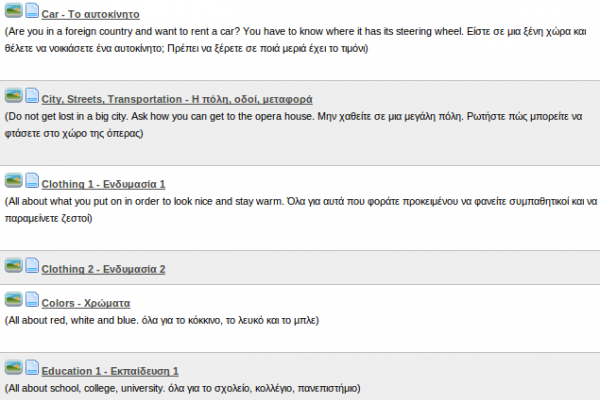600x400 pixels.
Task: Click the Colors description about red, white, blue
Action: click(x=161, y=320)
